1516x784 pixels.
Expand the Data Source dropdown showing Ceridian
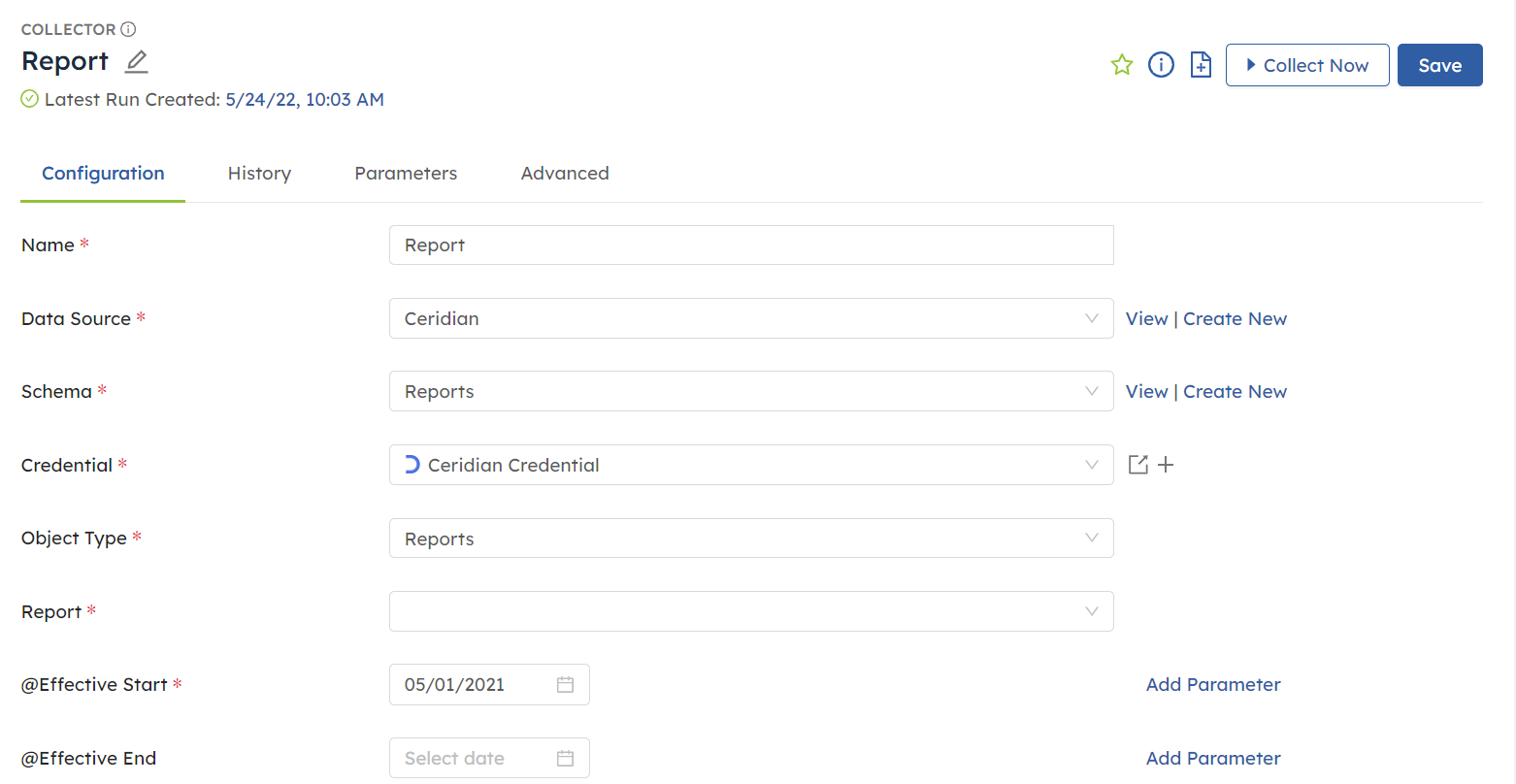click(x=750, y=318)
